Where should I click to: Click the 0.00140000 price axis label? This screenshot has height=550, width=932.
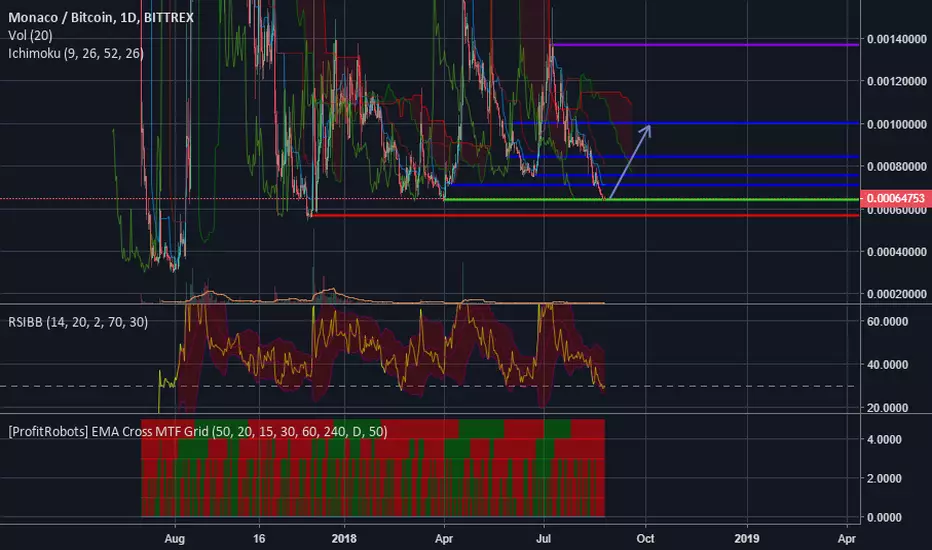[x=896, y=39]
